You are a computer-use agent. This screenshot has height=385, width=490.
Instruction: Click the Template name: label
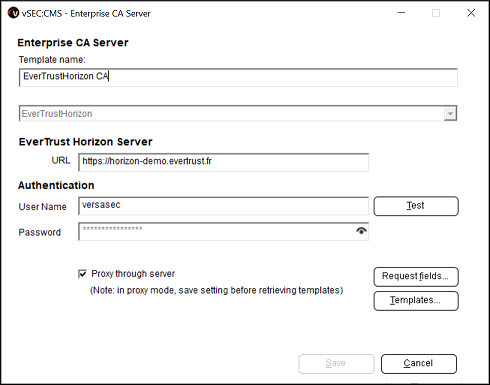pyautogui.click(x=52, y=60)
